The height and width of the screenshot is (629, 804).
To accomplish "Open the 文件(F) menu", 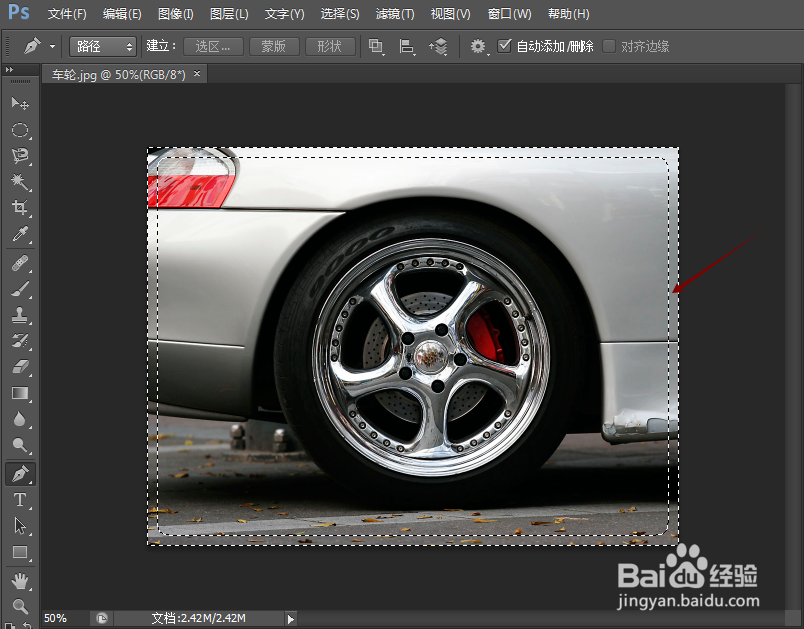I will (x=67, y=14).
